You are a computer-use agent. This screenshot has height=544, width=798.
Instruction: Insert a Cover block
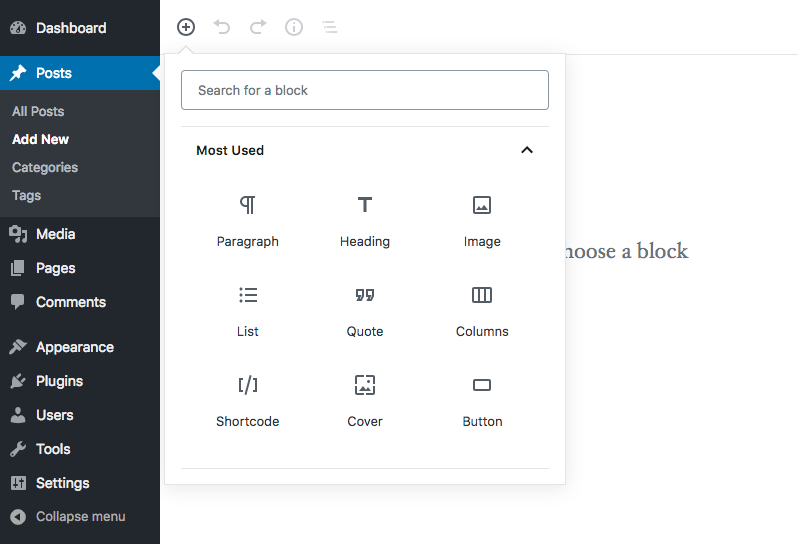point(365,402)
